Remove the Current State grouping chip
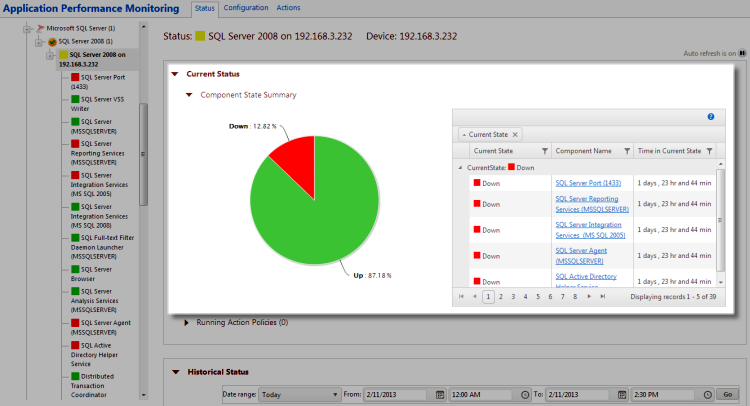750x406 pixels. click(515, 134)
